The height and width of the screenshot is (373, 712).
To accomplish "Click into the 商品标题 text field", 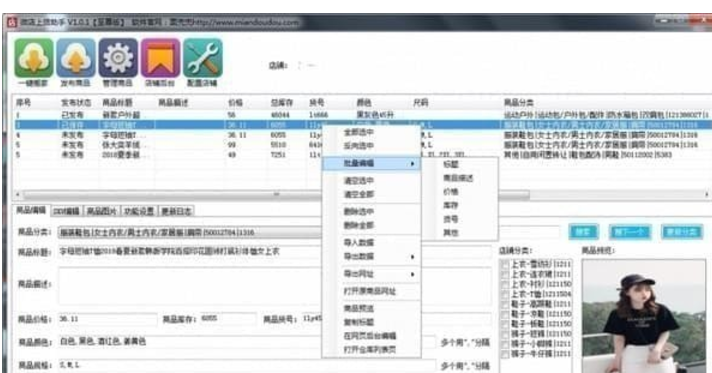I will pos(275,251).
